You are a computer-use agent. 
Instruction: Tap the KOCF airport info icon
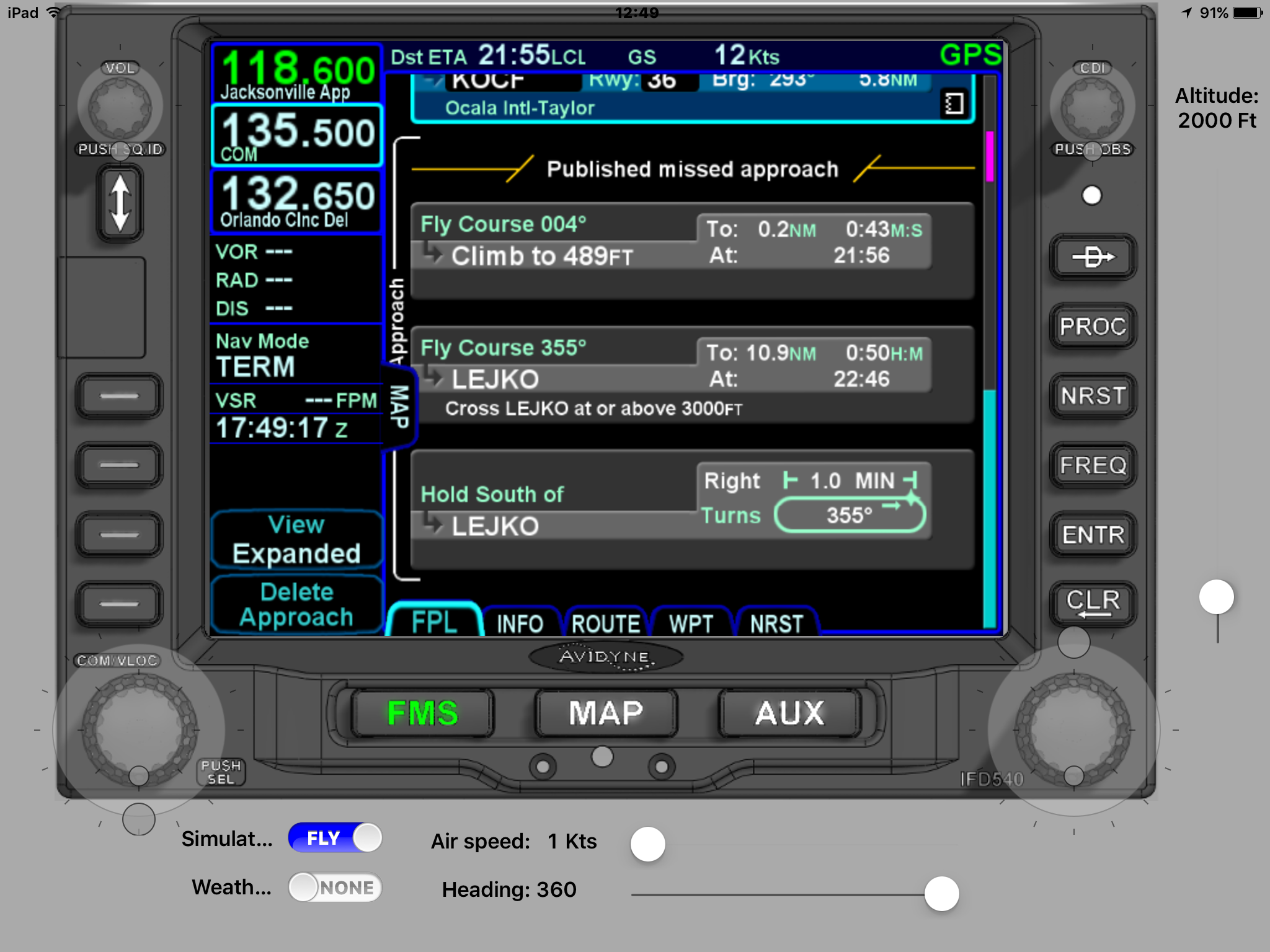[954, 103]
